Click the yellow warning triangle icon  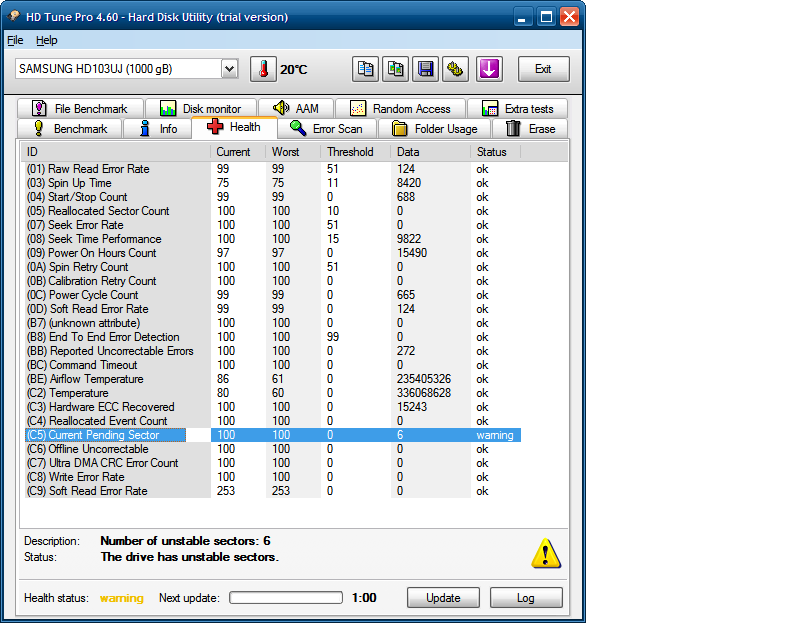[546, 554]
